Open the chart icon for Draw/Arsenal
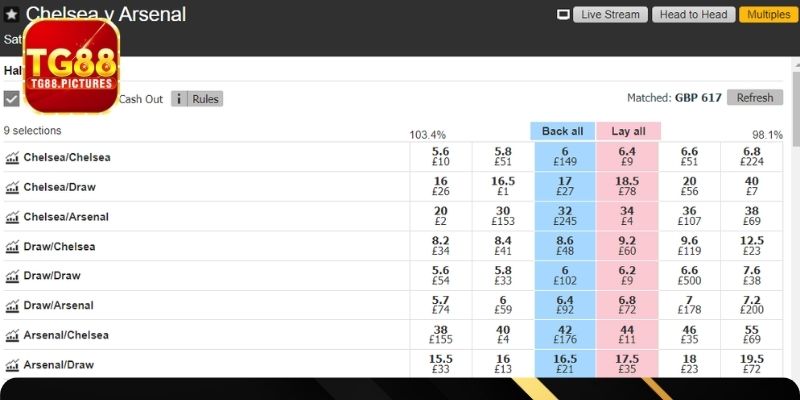This screenshot has height=400, width=800. 13,306
